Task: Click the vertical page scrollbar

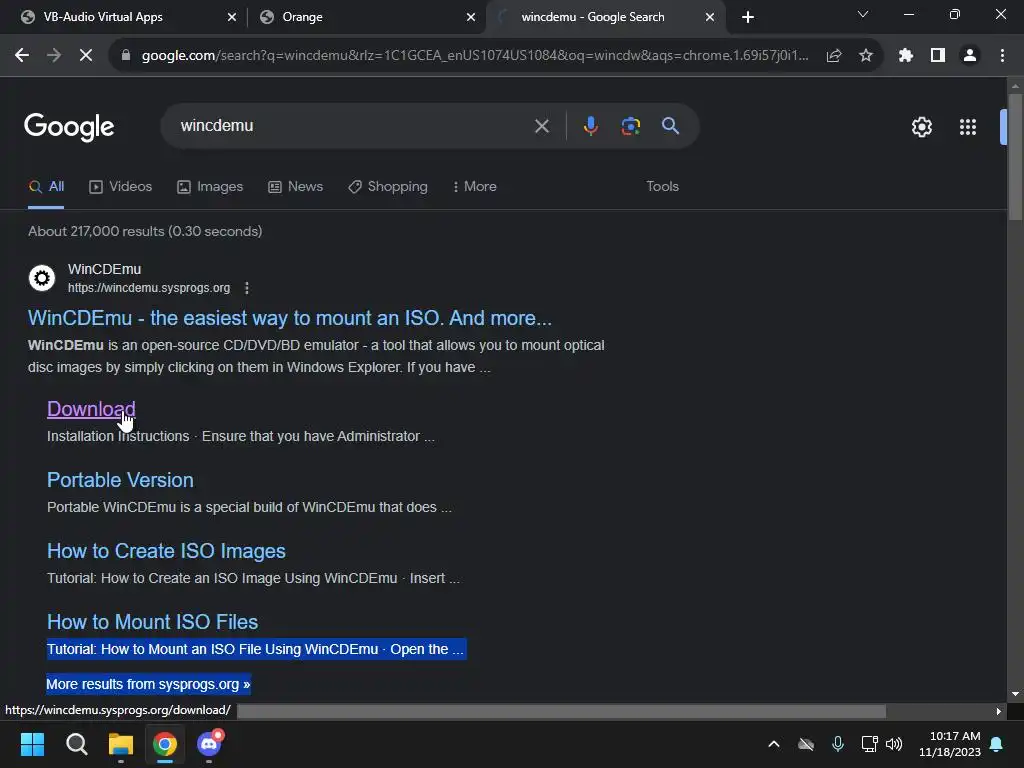Action: point(1015,157)
